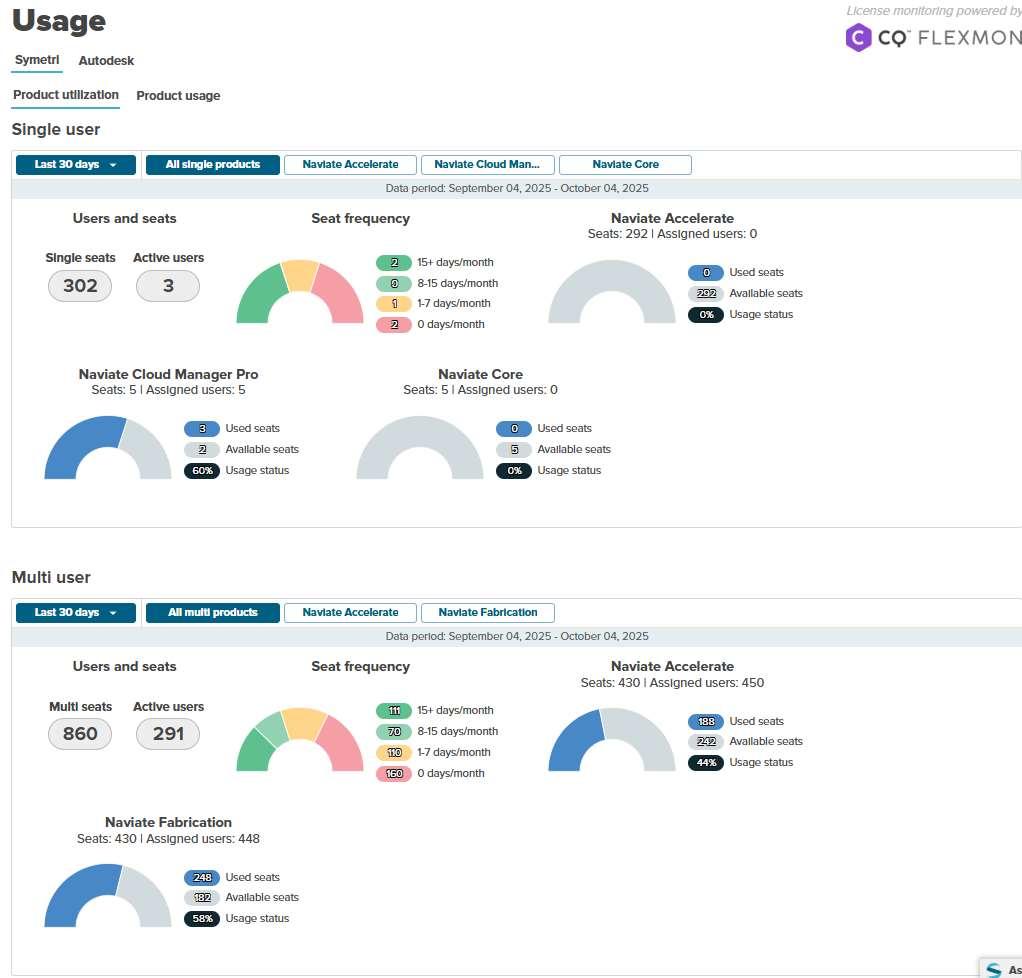Click single user 0 days/month red badge
Viewport: 1022px width, 978px height.
point(394,325)
